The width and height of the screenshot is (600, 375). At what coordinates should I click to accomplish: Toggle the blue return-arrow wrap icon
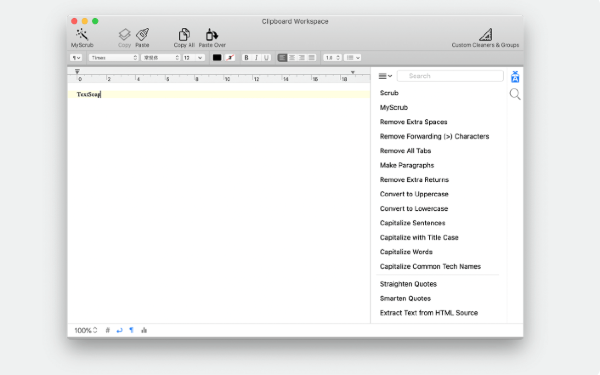(x=119, y=330)
